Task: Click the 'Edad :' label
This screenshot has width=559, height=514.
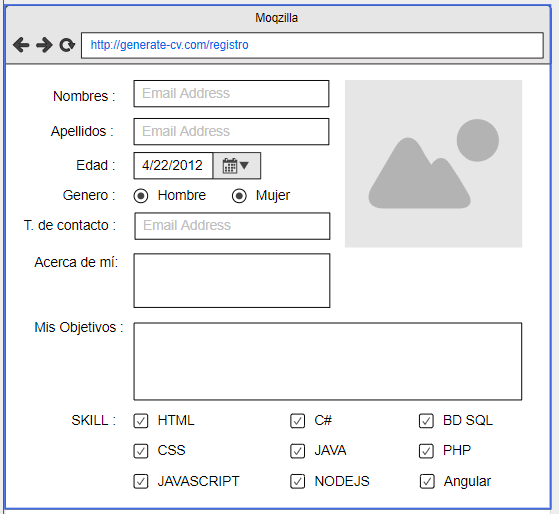Action: pos(96,165)
